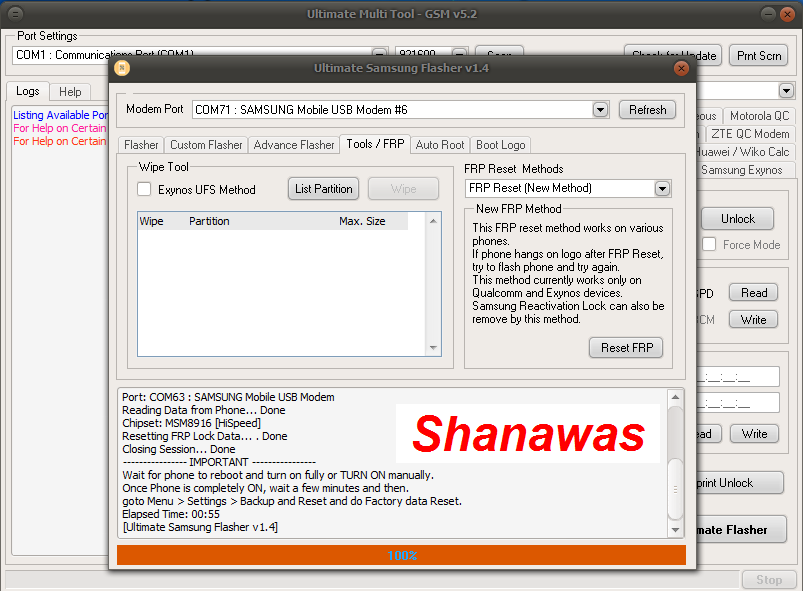Close the Ultimate Multi Tool main window
Image resolution: width=803 pixels, height=591 pixels.
pyautogui.click(x=787, y=14)
